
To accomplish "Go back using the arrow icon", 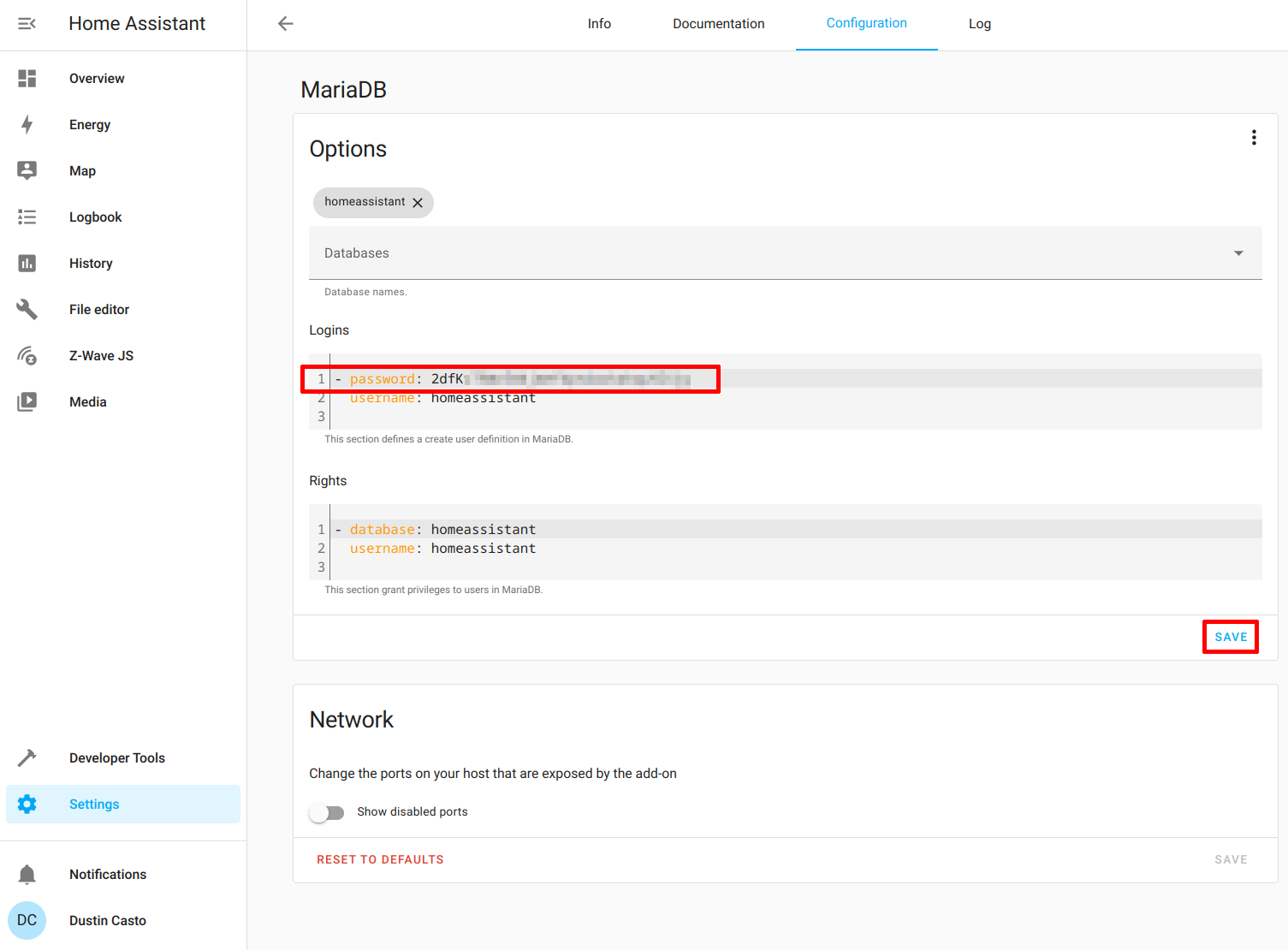I will click(286, 23).
